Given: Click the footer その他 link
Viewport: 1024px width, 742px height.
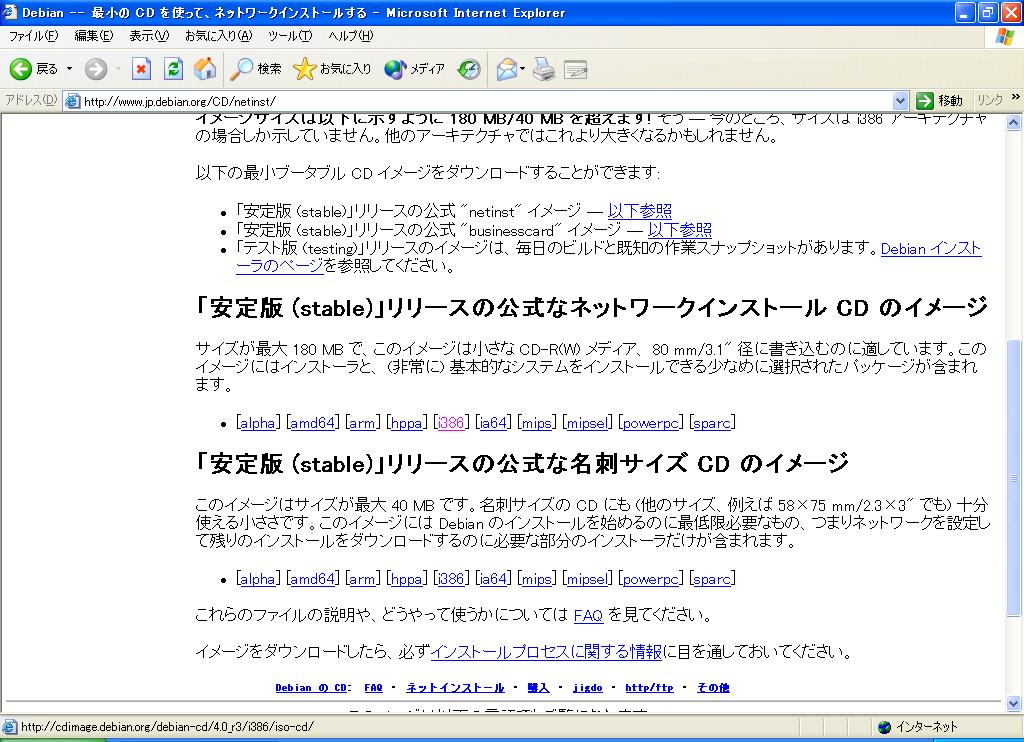Looking at the screenshot, I should 713,688.
